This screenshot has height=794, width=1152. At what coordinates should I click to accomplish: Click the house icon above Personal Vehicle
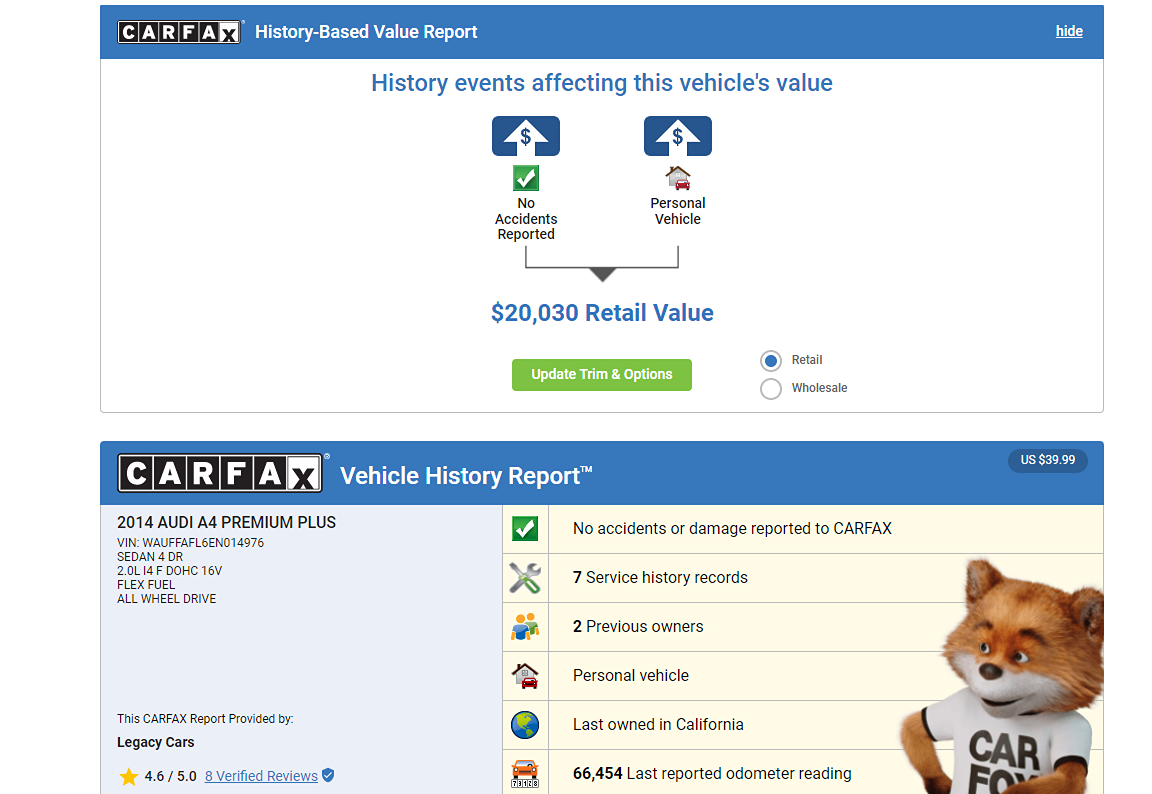(x=678, y=178)
